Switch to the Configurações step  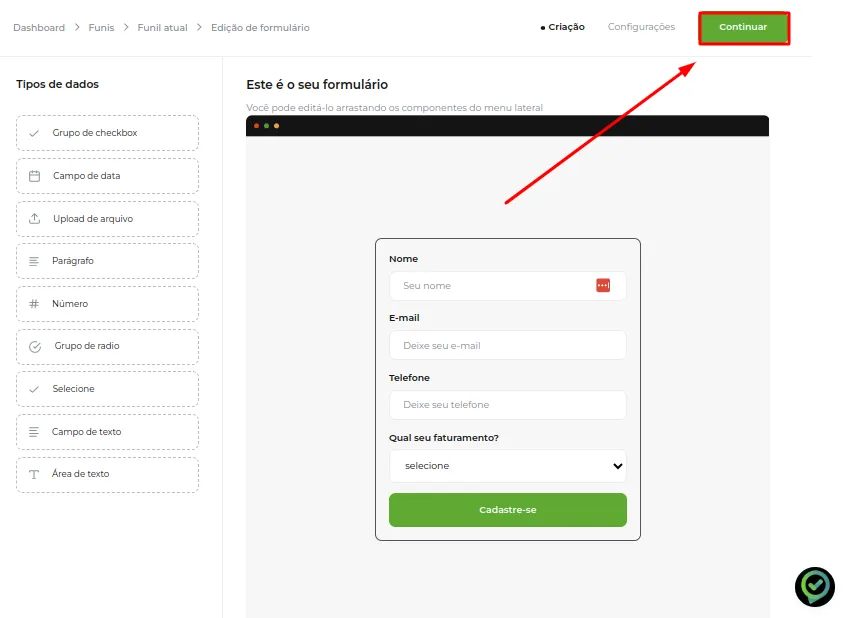point(641,27)
